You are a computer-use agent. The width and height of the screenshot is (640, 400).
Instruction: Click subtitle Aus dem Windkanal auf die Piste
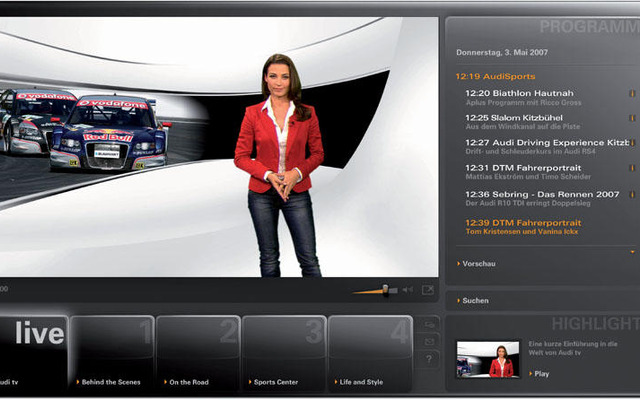[x=523, y=127]
